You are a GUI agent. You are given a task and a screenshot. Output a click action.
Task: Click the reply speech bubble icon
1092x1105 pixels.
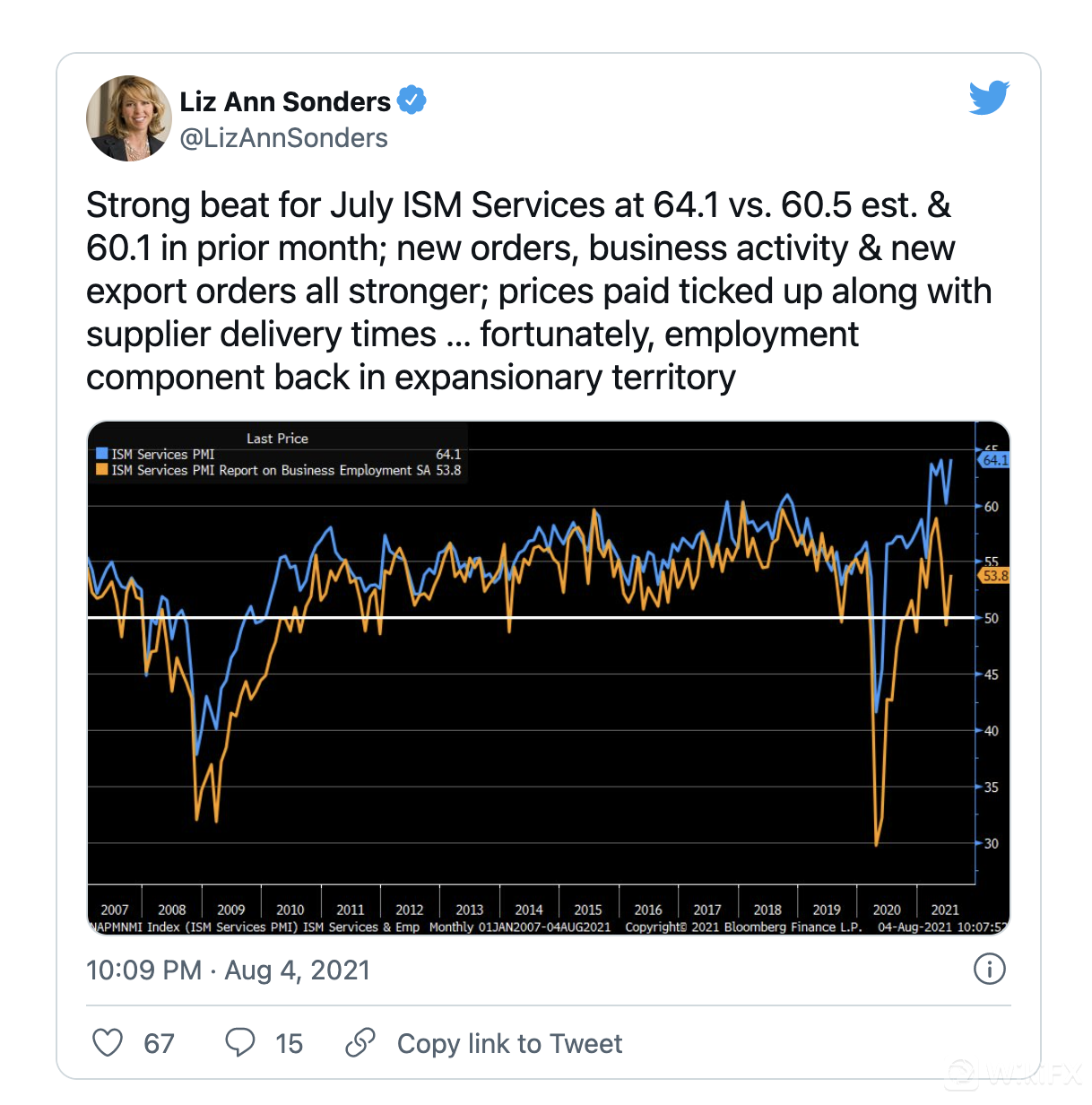point(239,1042)
